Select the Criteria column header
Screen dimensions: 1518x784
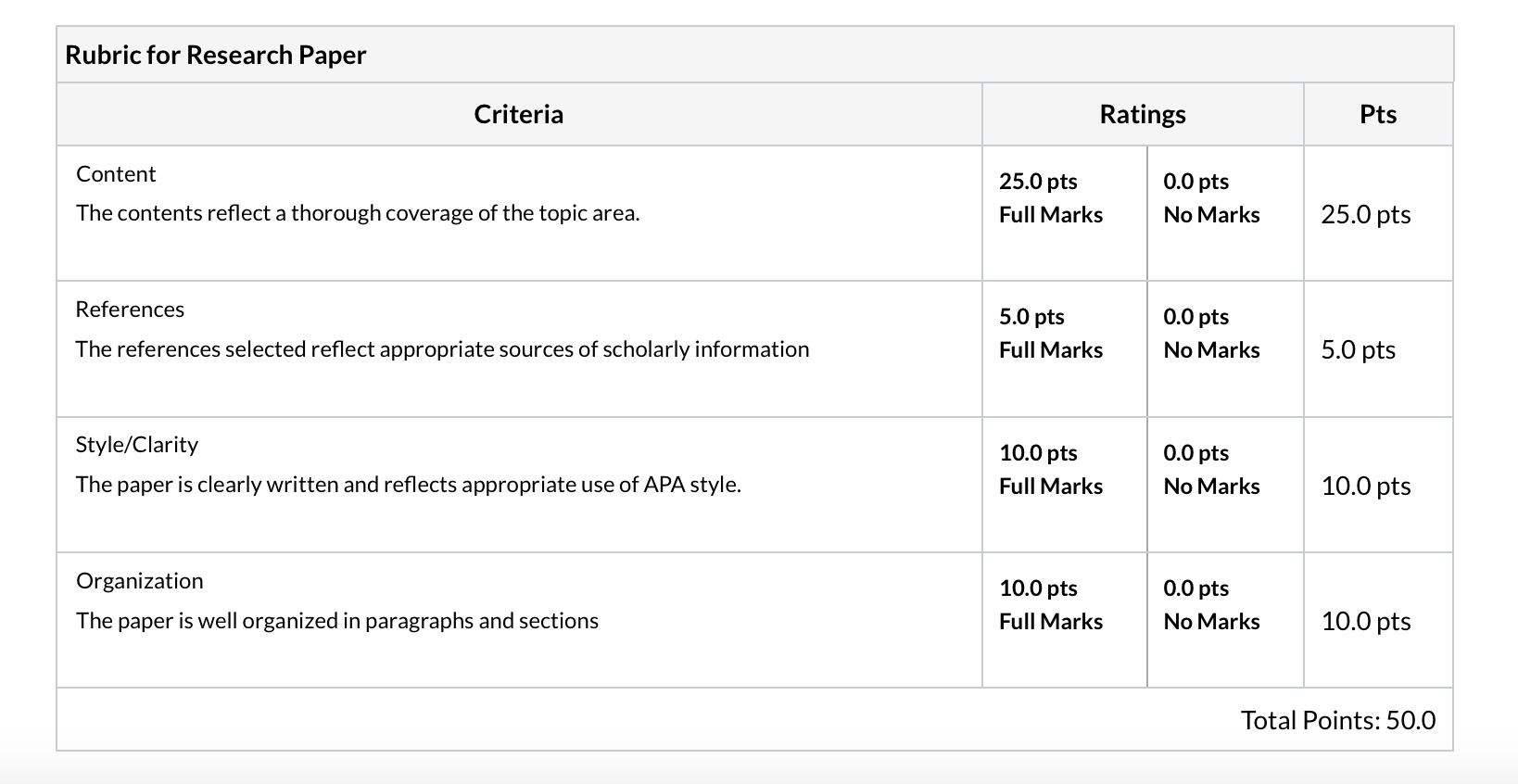518,114
